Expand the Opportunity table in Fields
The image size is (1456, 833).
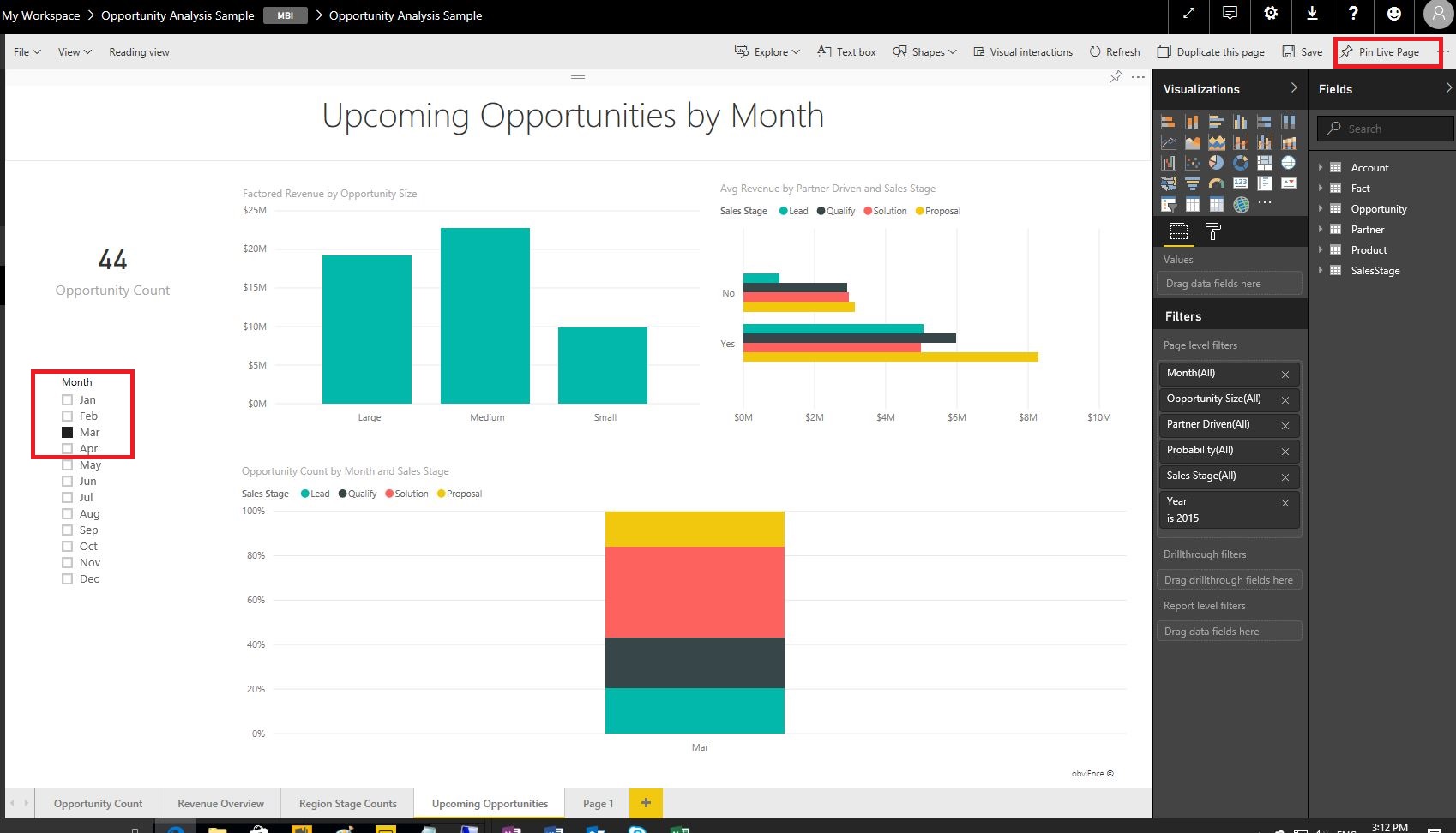pyautogui.click(x=1321, y=209)
